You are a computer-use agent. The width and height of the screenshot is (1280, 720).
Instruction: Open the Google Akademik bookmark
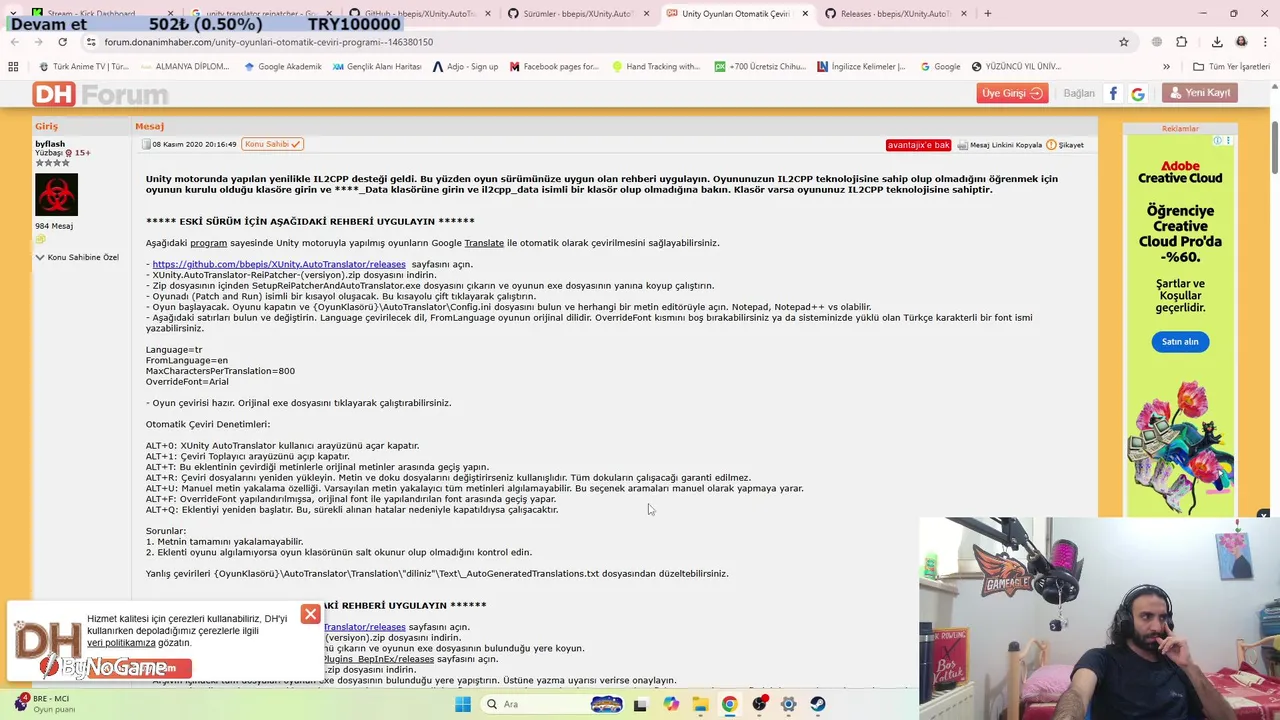coord(283,67)
